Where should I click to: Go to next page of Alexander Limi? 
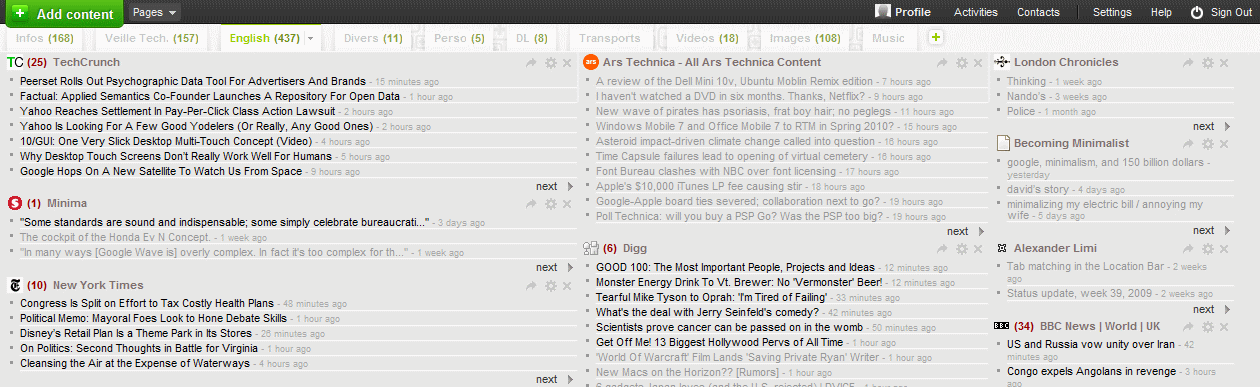pos(1211,310)
